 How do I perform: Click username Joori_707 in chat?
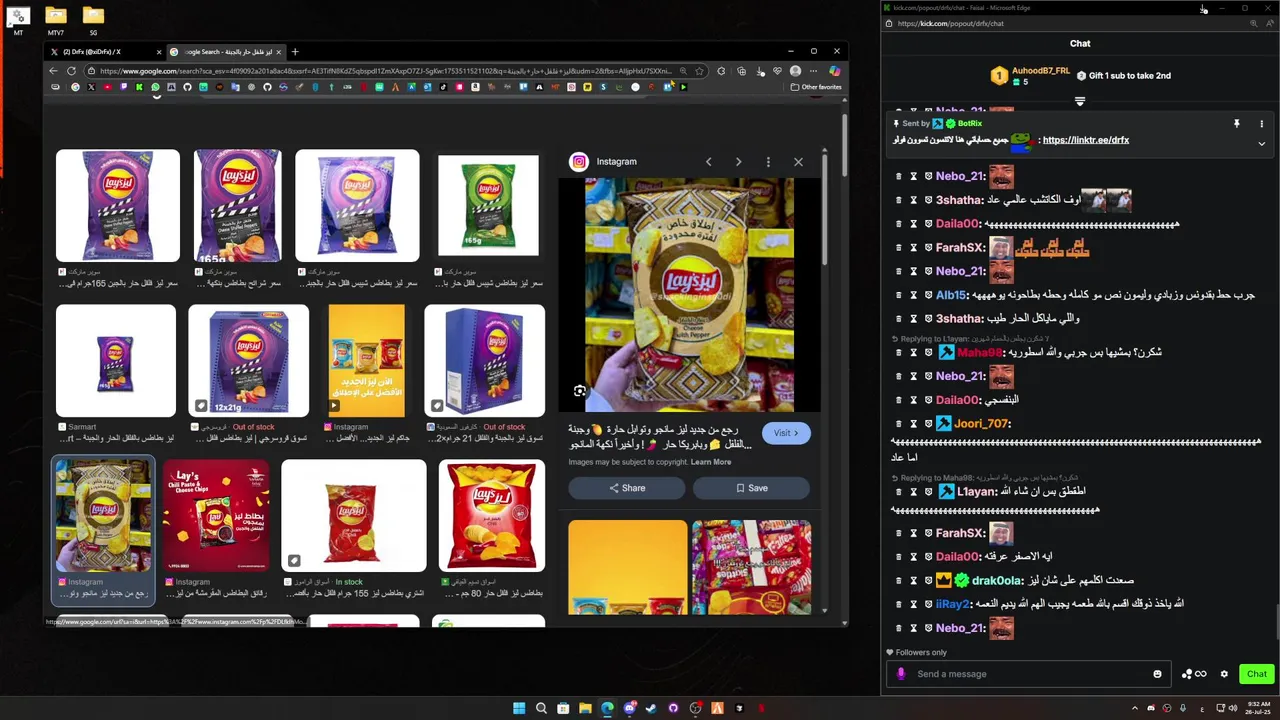pos(982,424)
